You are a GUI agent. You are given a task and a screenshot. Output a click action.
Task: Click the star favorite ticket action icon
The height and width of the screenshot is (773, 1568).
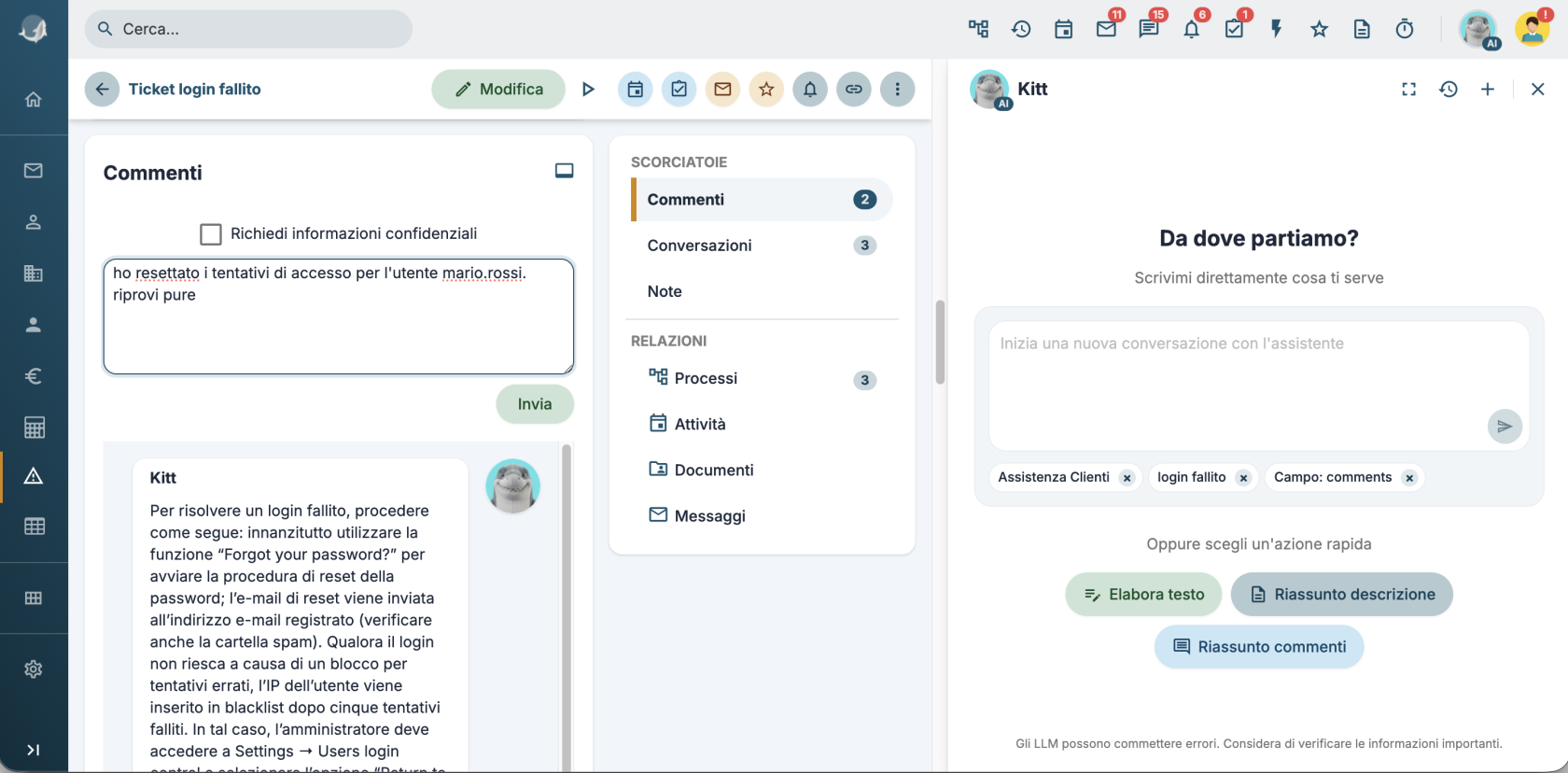766,90
